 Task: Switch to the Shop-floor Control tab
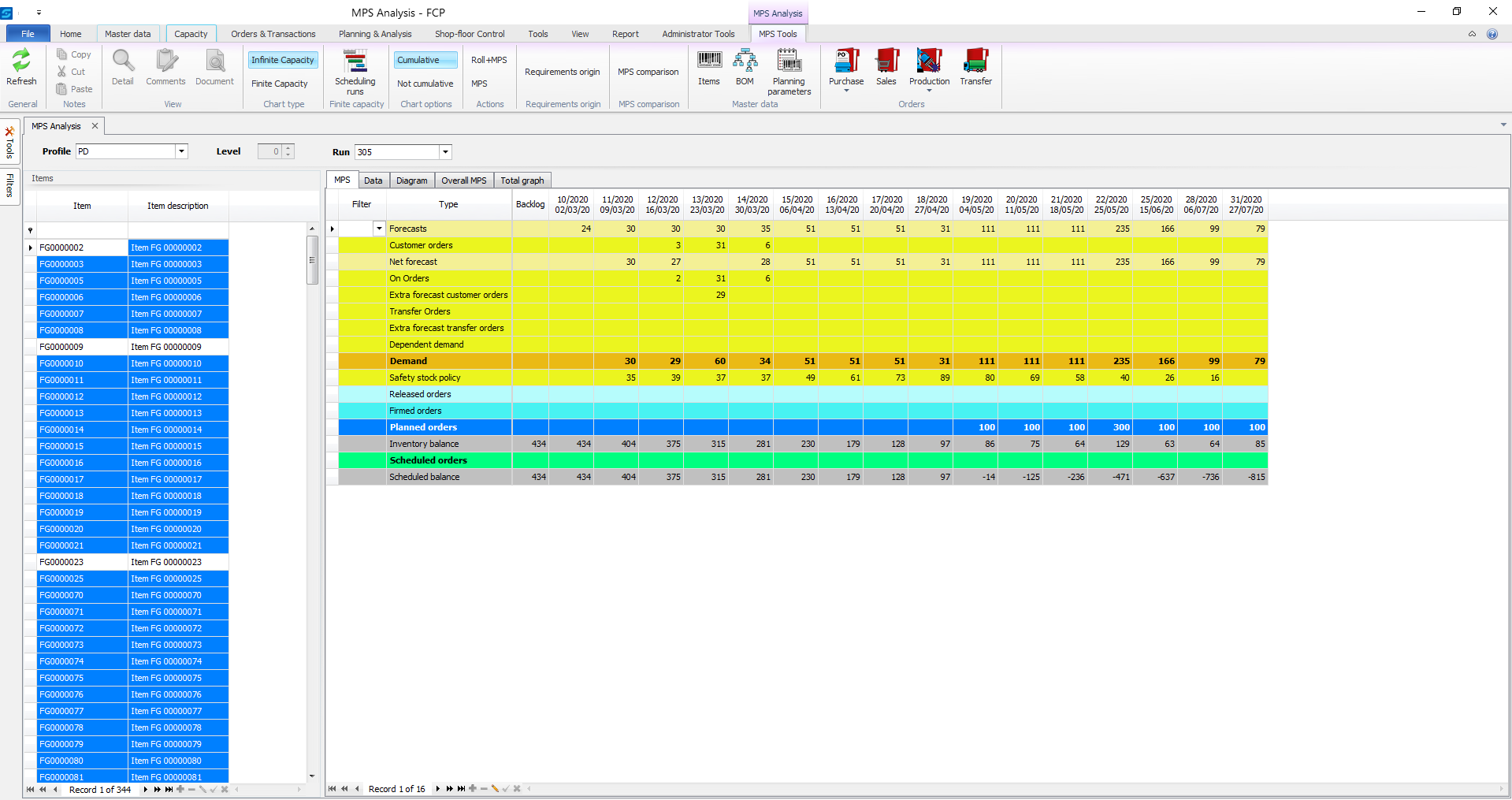470,34
